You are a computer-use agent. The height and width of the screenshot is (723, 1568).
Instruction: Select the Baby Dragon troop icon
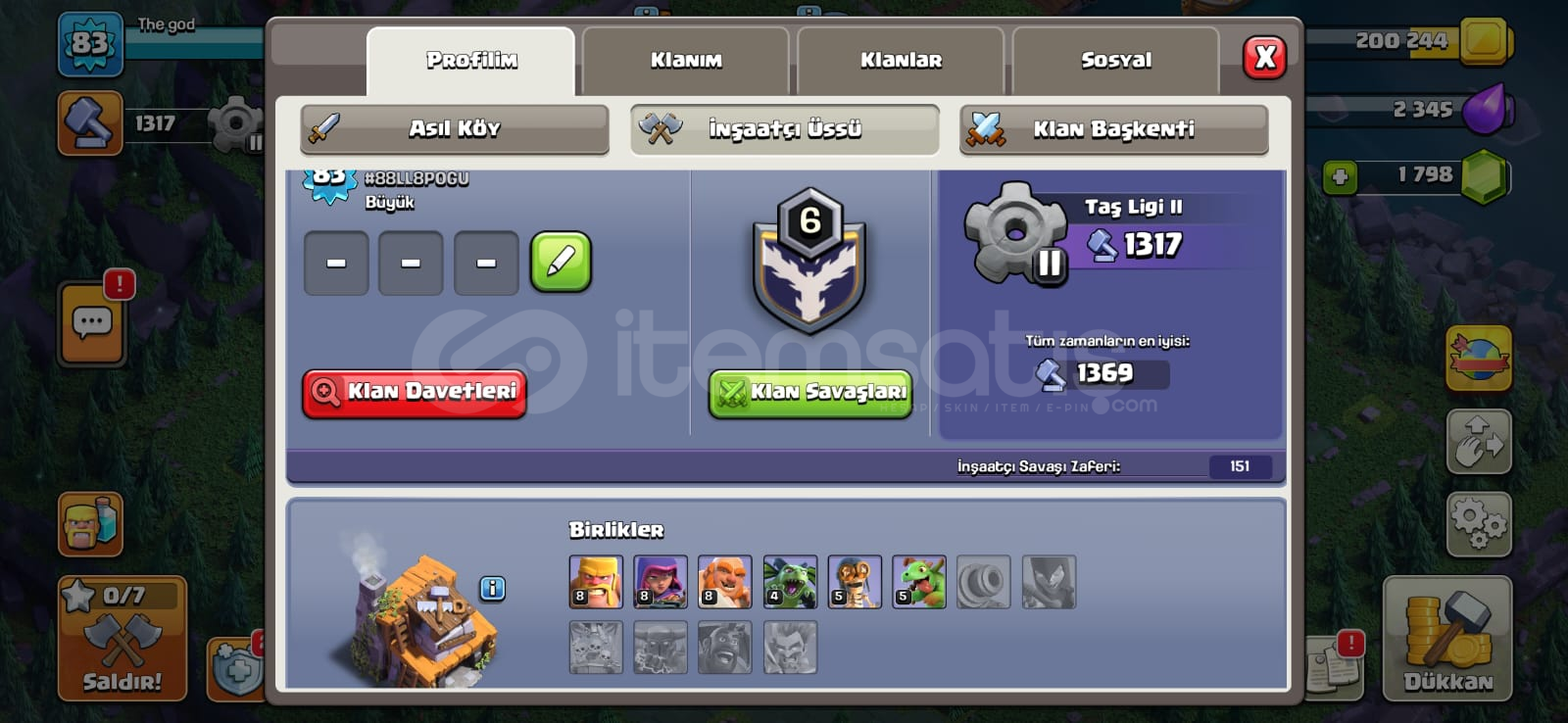(919, 582)
